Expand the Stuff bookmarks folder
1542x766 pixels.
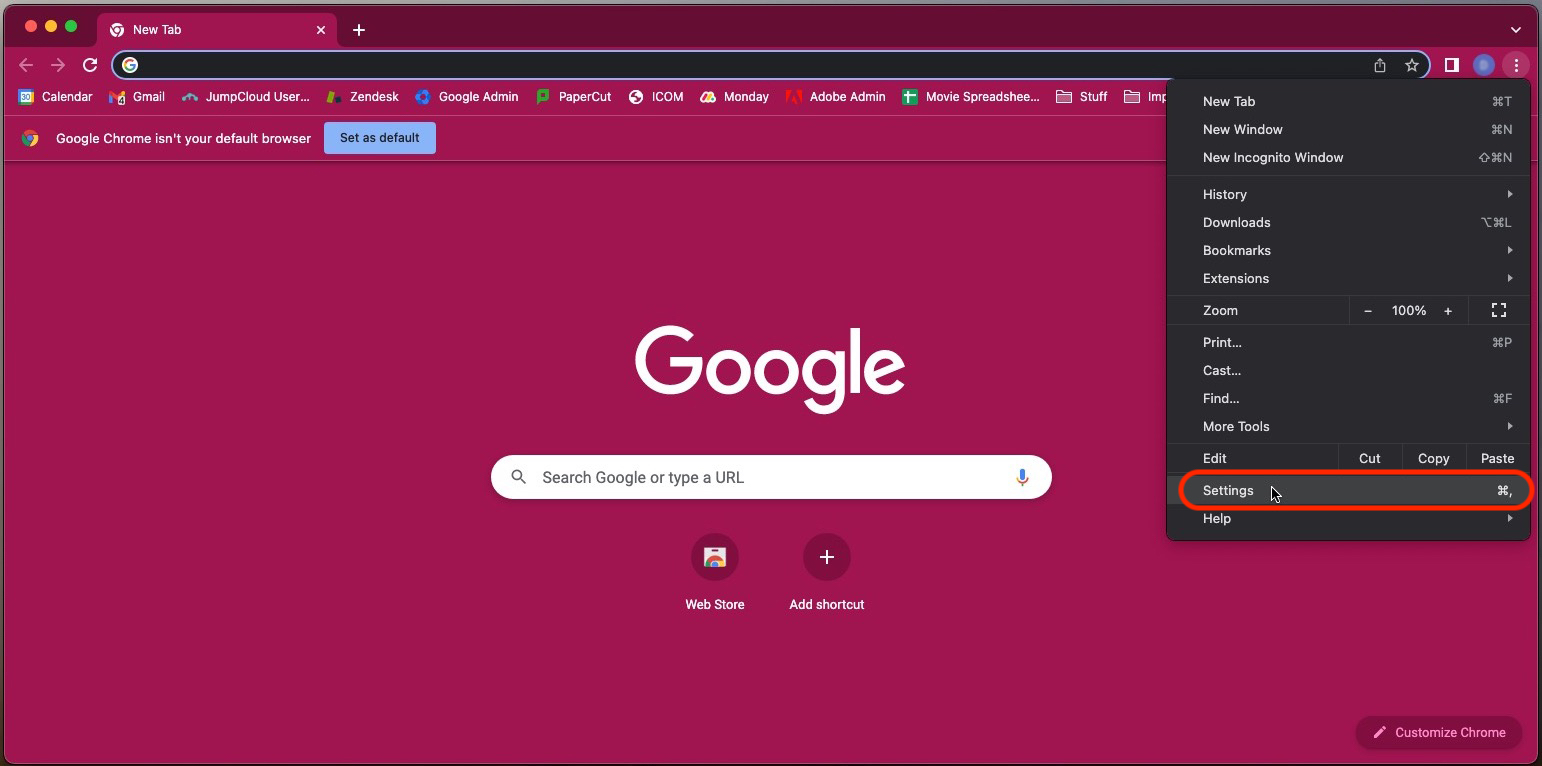[x=1082, y=97]
